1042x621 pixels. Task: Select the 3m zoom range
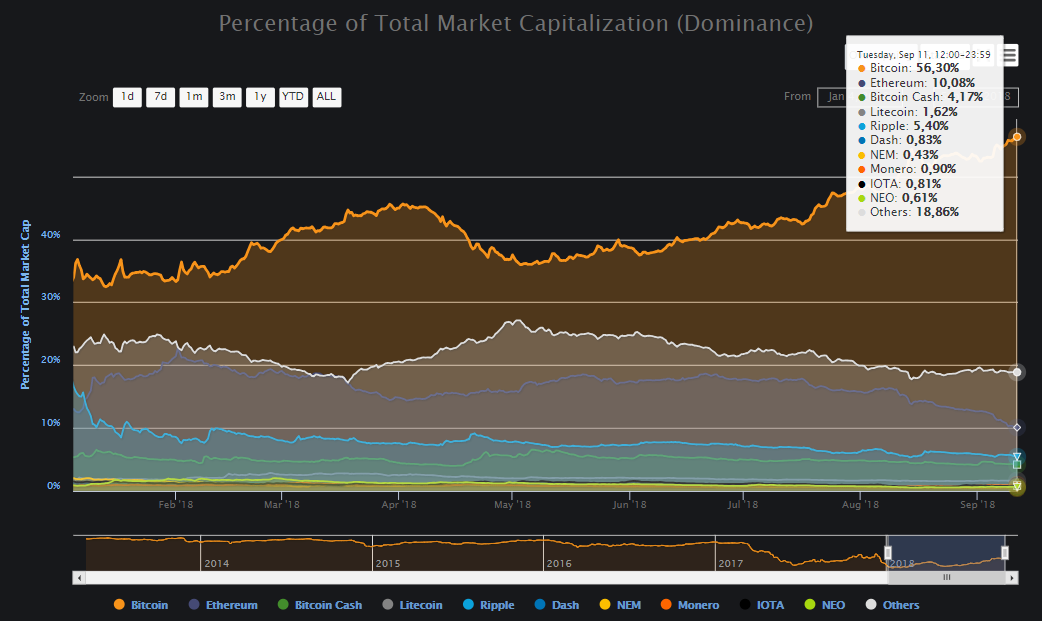point(227,97)
